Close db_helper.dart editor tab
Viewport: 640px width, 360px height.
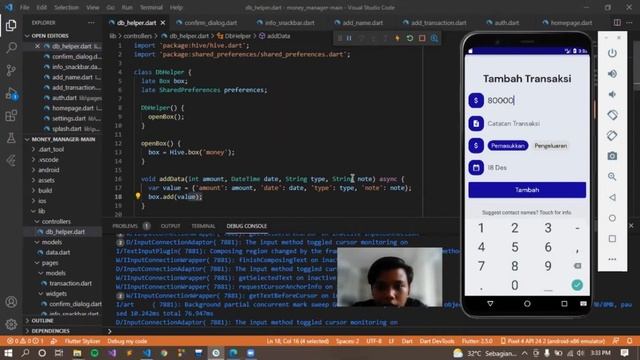pyautogui.click(x=163, y=23)
